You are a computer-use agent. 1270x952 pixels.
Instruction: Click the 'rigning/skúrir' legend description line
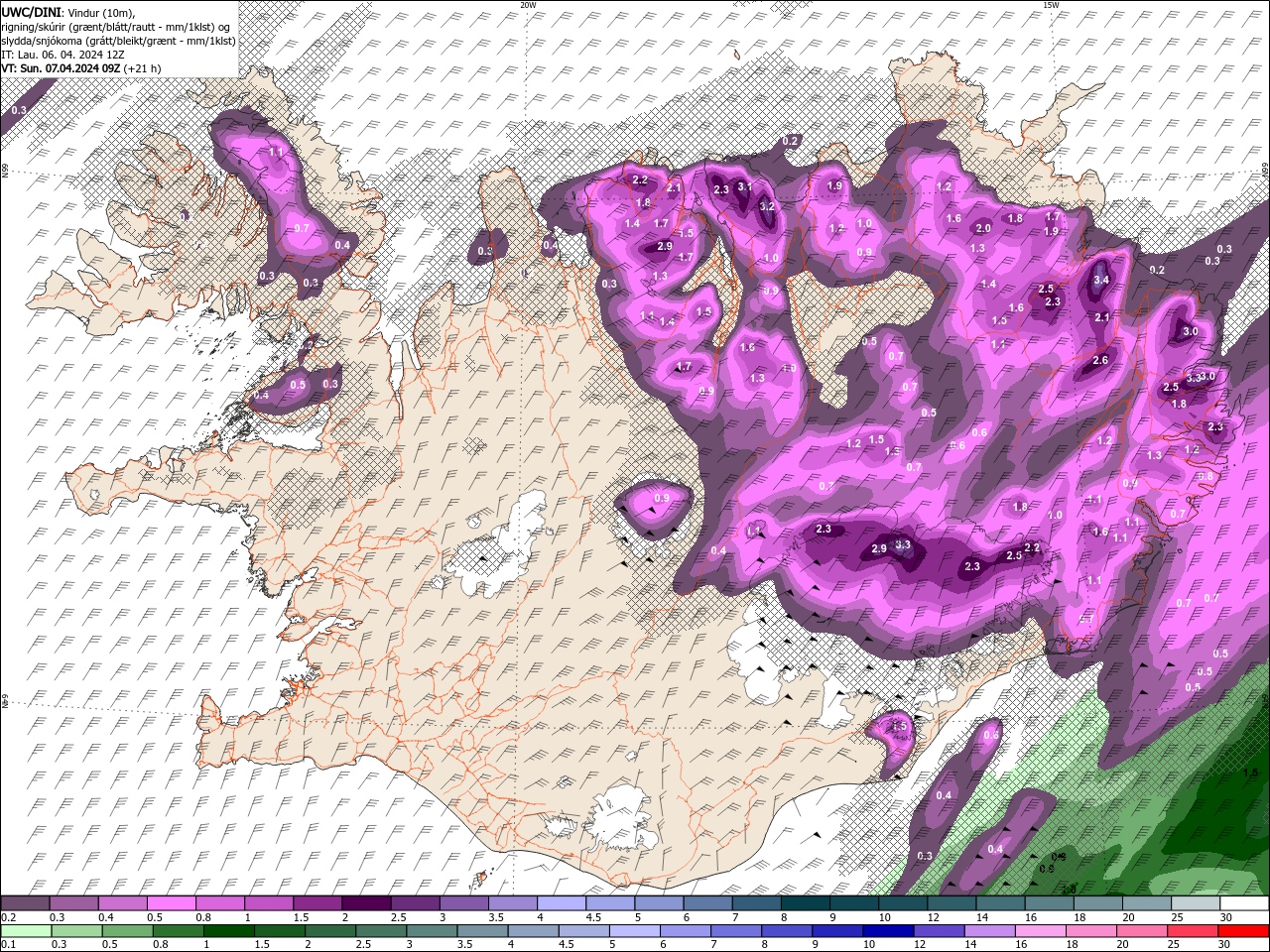tap(116, 27)
